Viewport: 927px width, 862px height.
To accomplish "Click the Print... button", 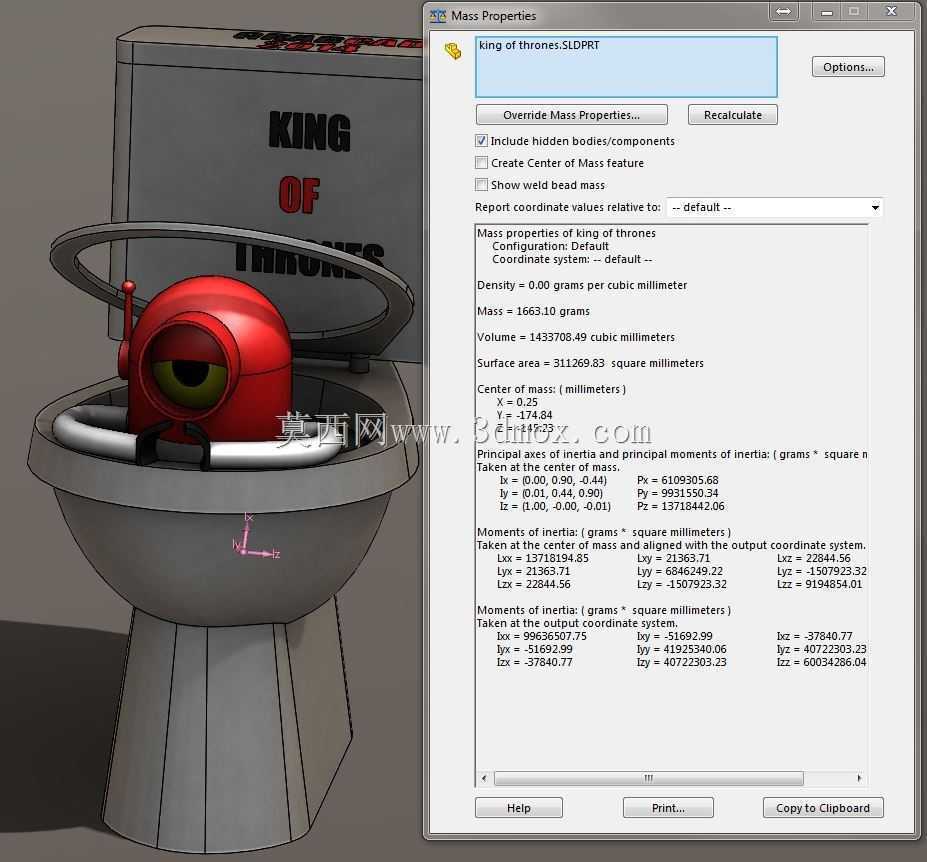I will point(668,808).
